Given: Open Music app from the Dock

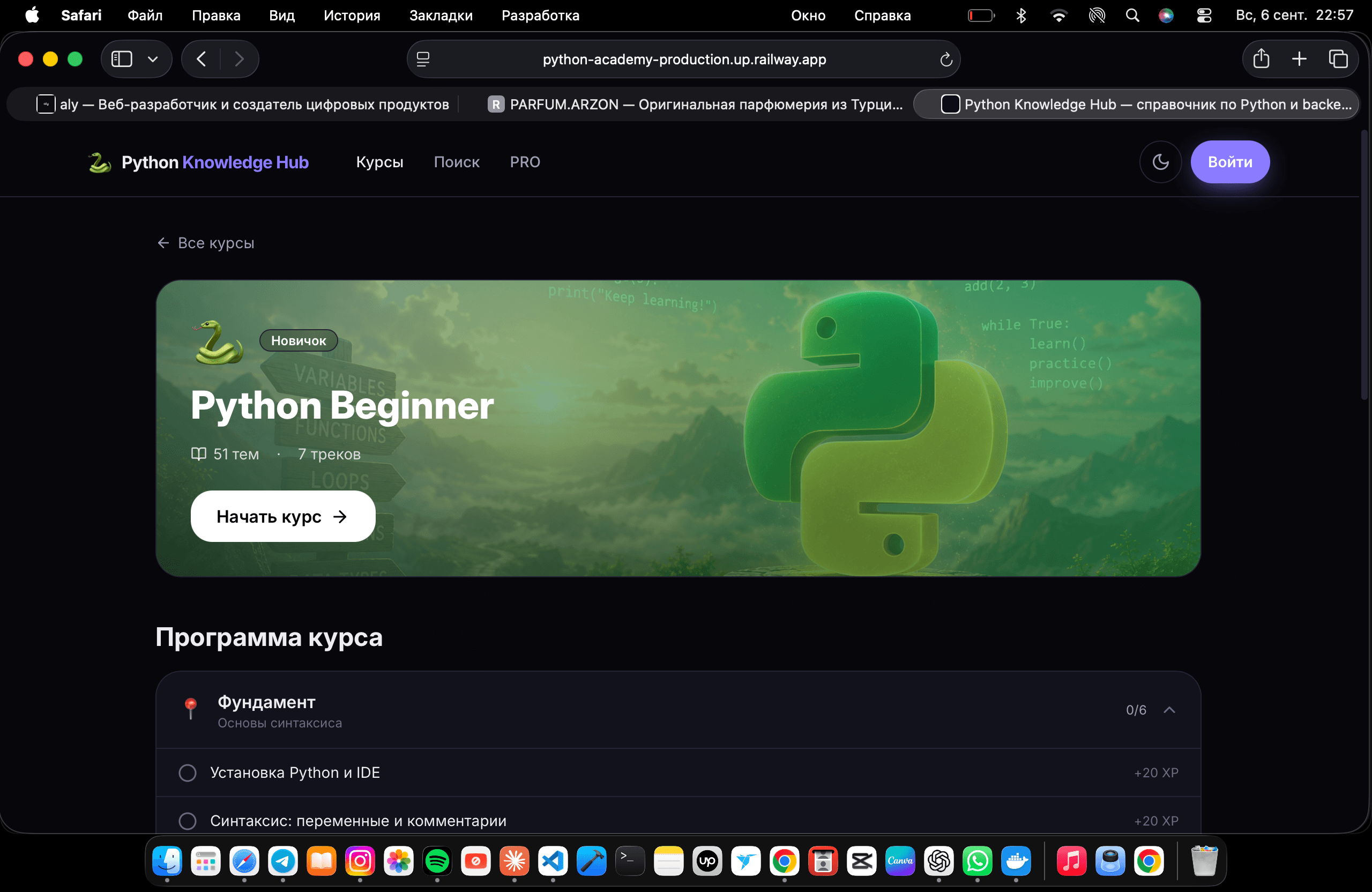Looking at the screenshot, I should (1072, 861).
